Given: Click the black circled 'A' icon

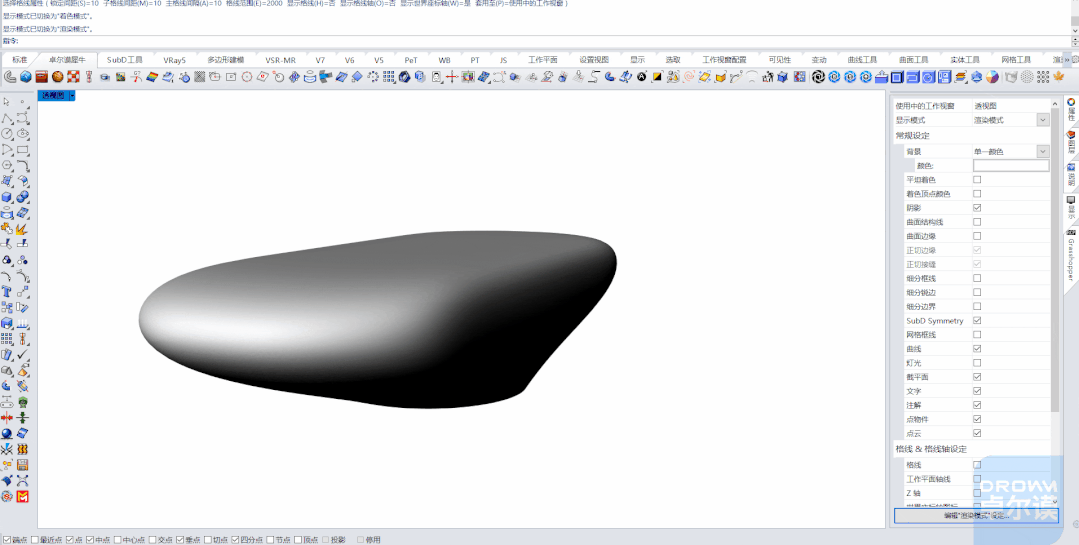Looking at the screenshot, I should 642,77.
